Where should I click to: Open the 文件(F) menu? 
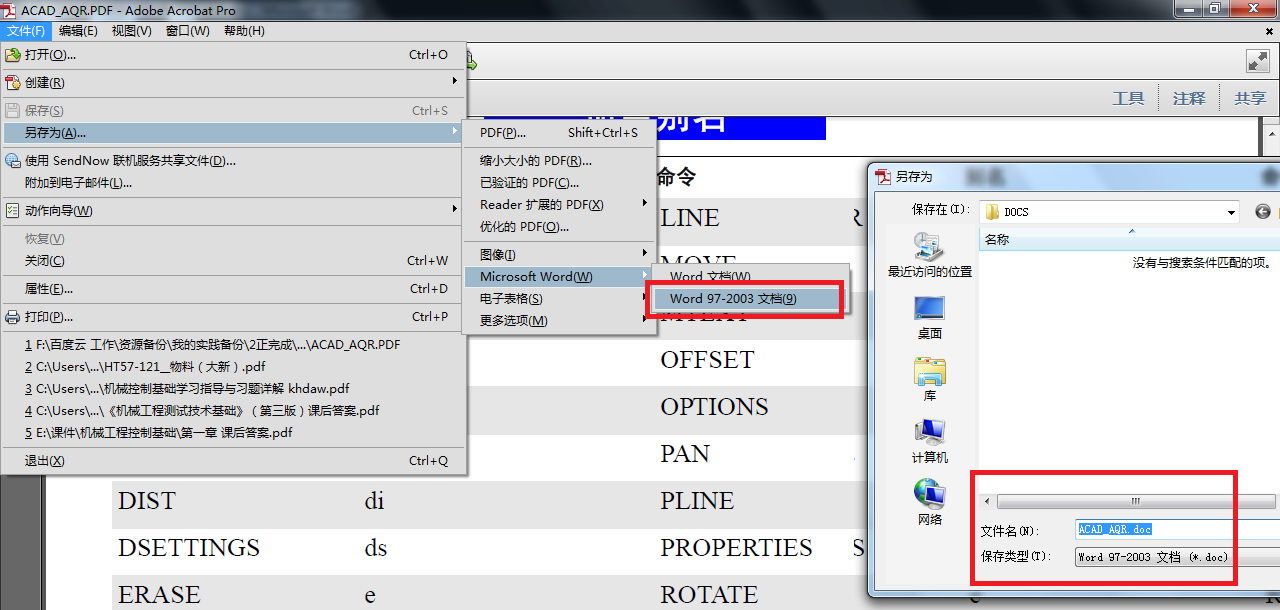[x=26, y=31]
